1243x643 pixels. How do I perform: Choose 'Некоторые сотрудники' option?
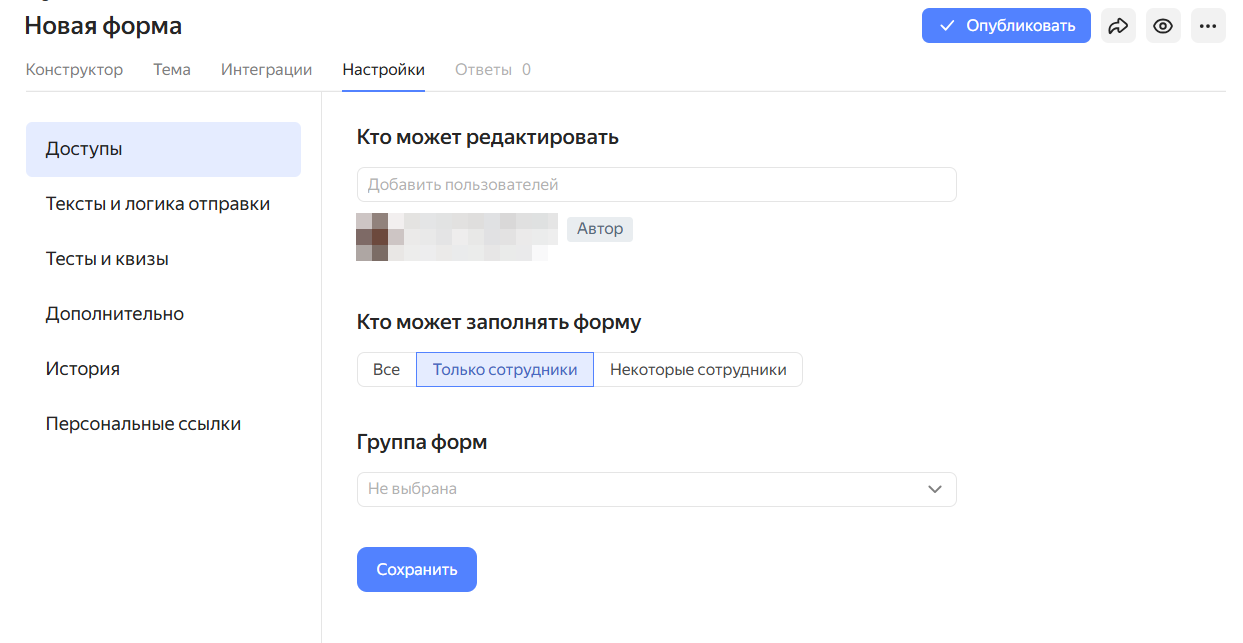click(x=698, y=369)
